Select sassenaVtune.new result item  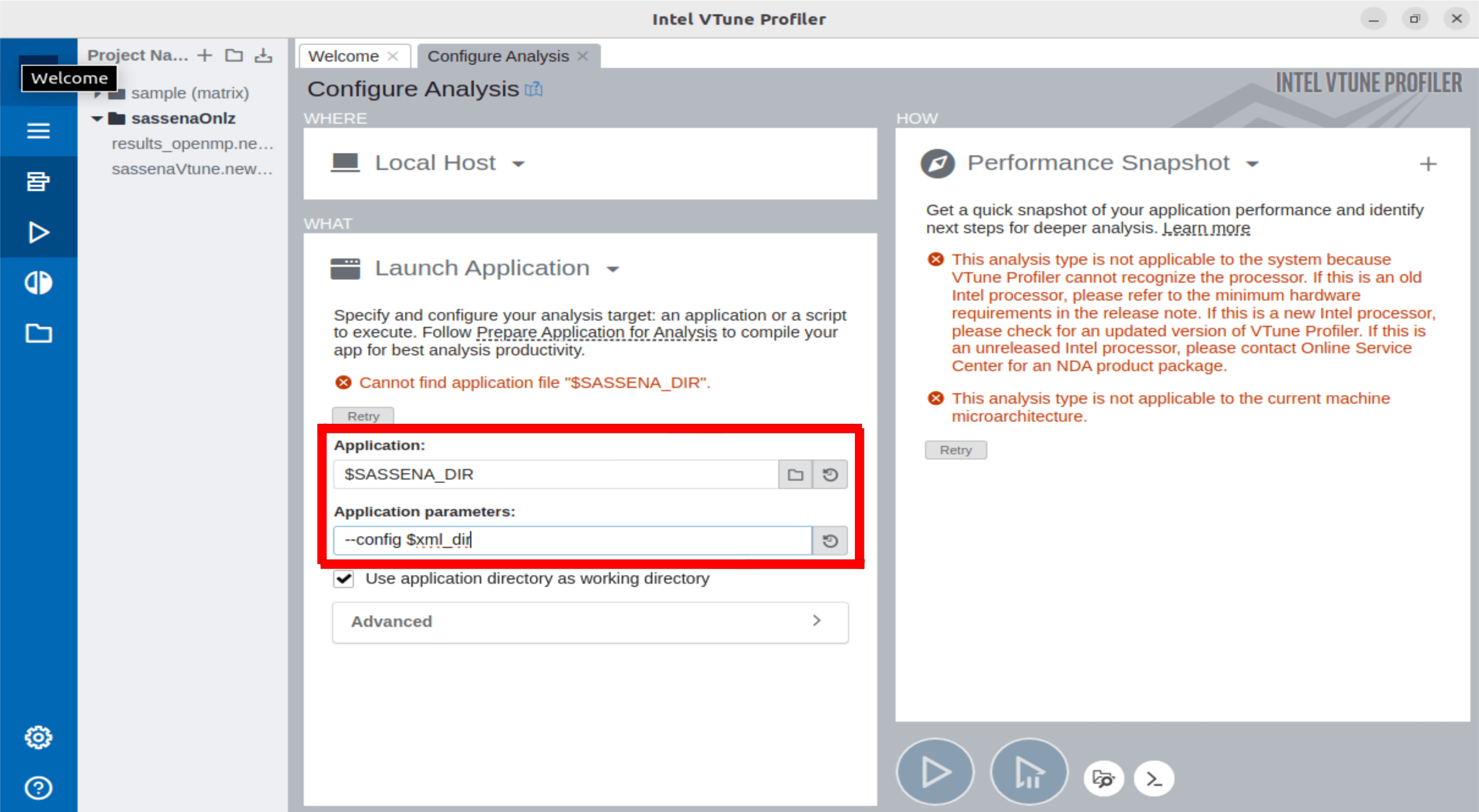tap(192, 169)
